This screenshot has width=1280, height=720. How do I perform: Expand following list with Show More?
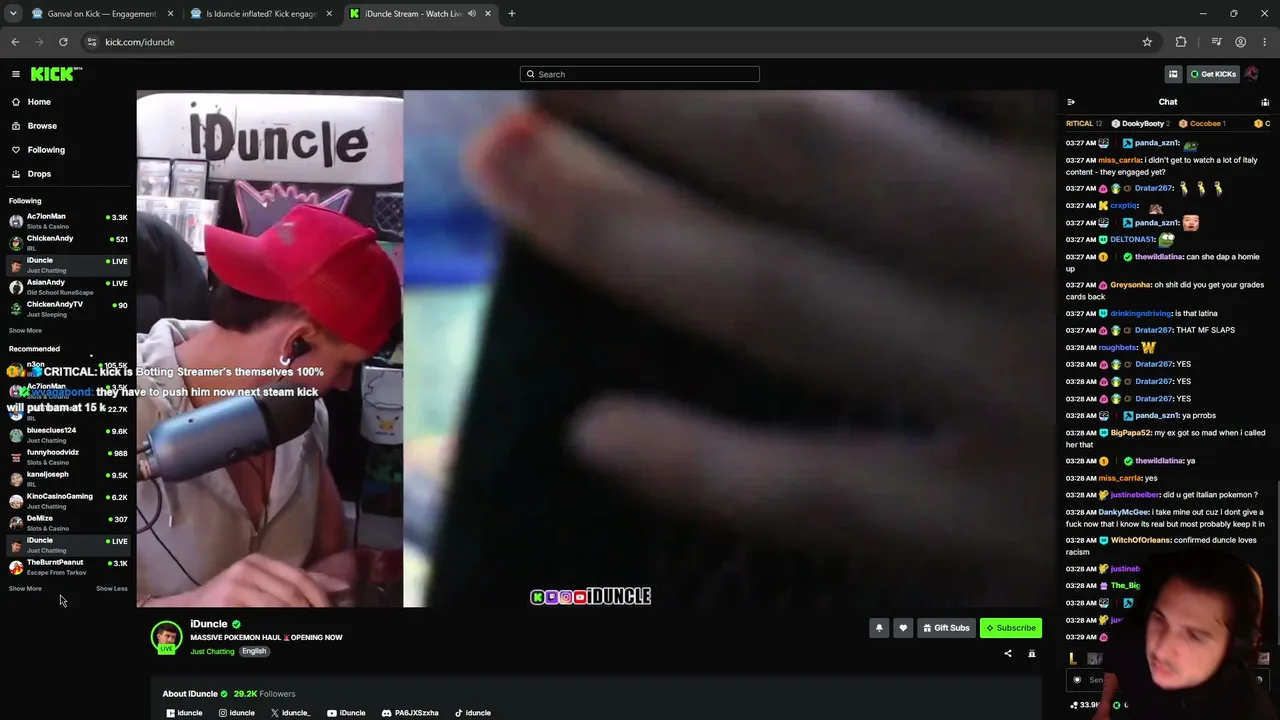pyautogui.click(x=25, y=331)
